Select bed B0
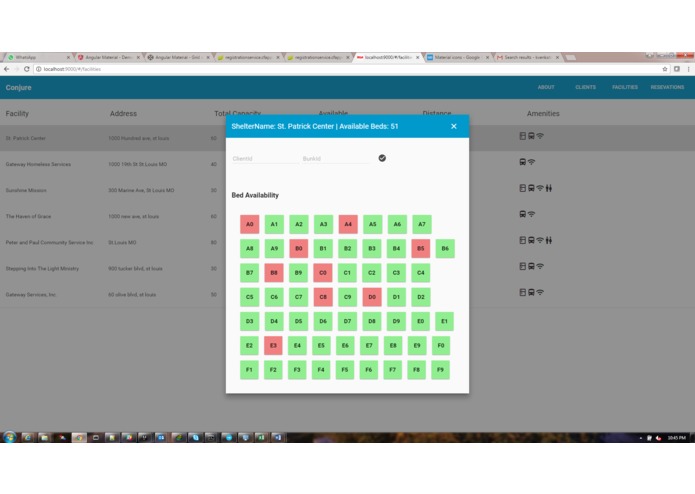The image size is (695, 494). (299, 249)
